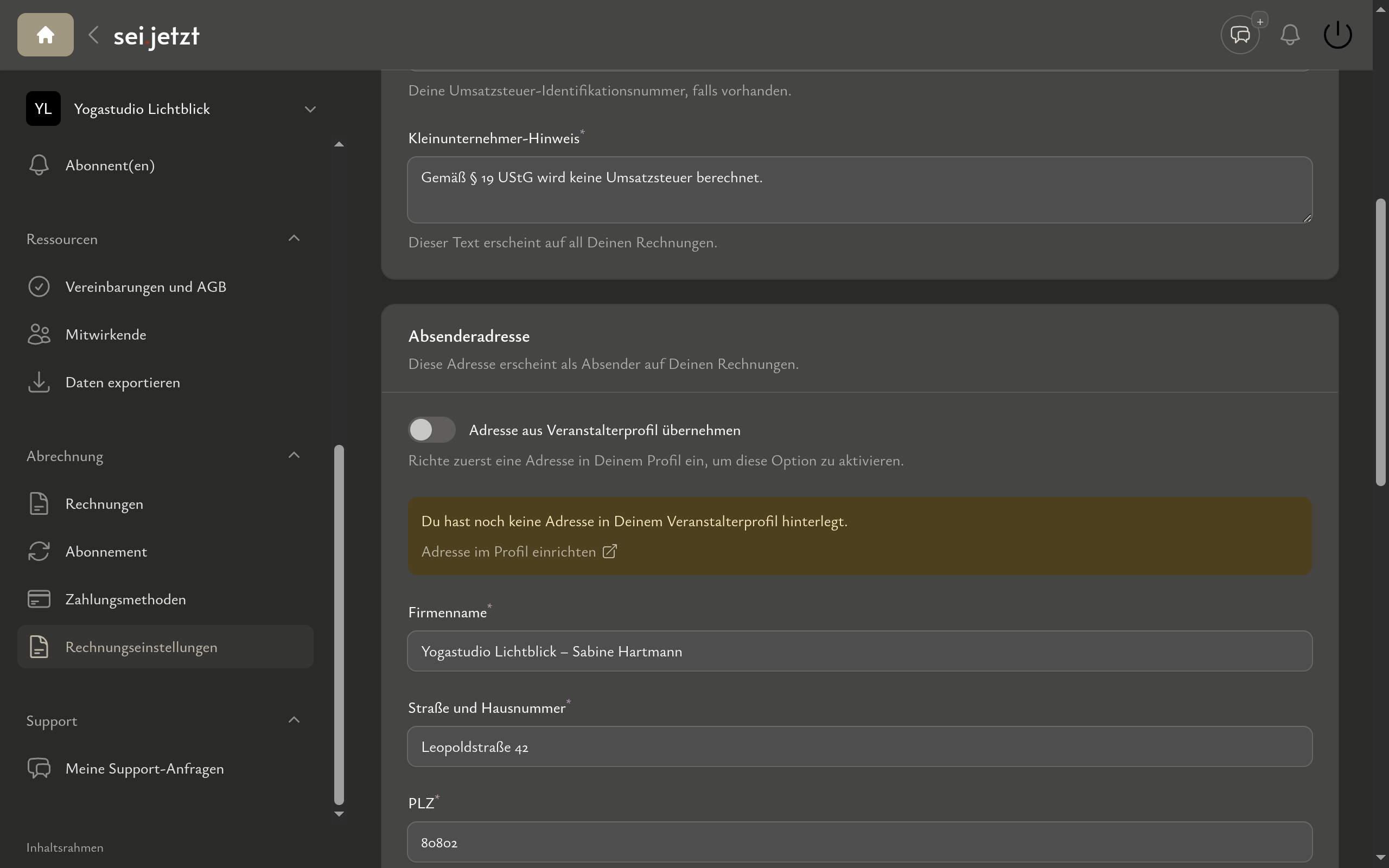This screenshot has width=1389, height=868.
Task: Collapse the Ressourcen section
Action: coord(294,239)
